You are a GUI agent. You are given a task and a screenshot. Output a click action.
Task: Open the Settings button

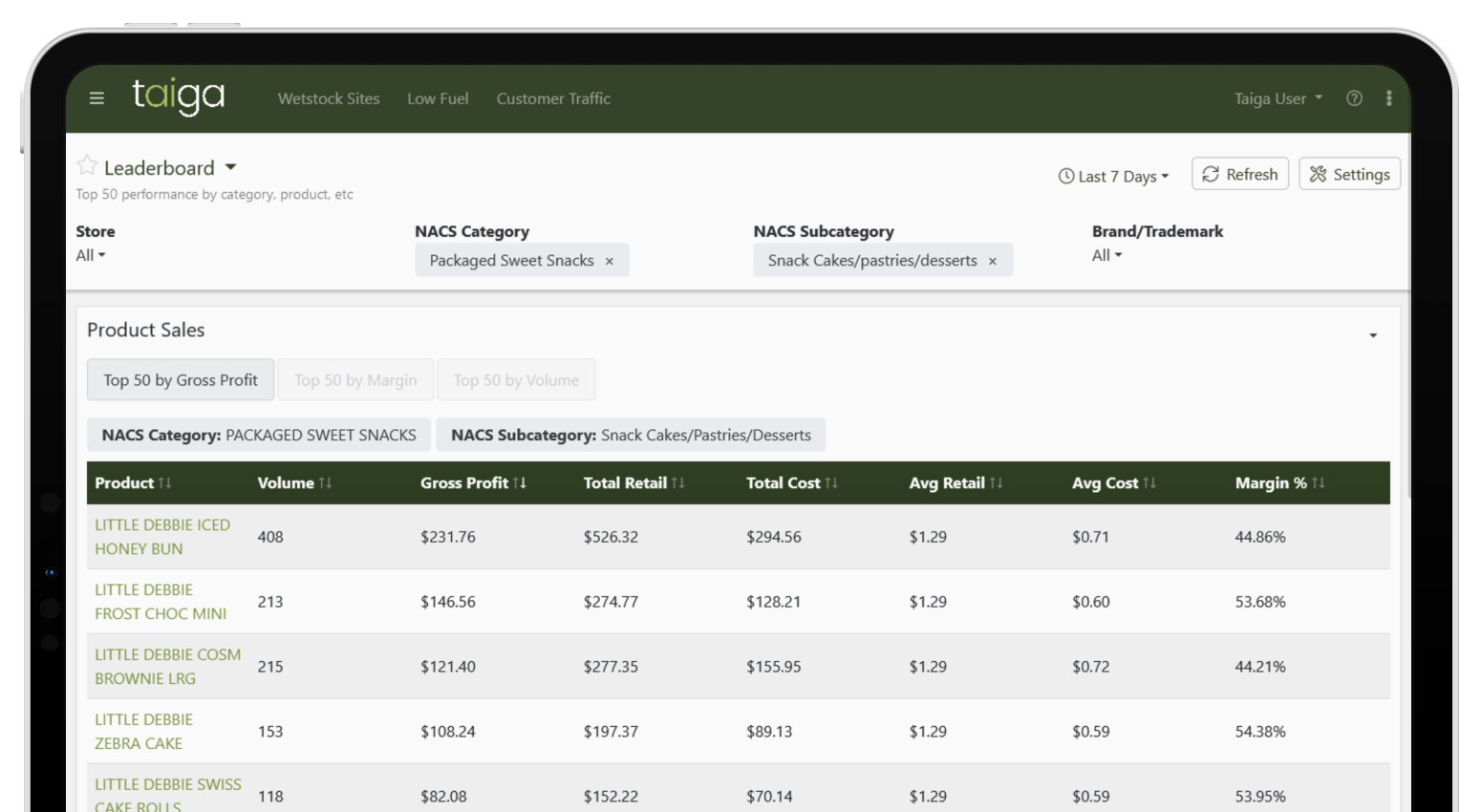1349,174
